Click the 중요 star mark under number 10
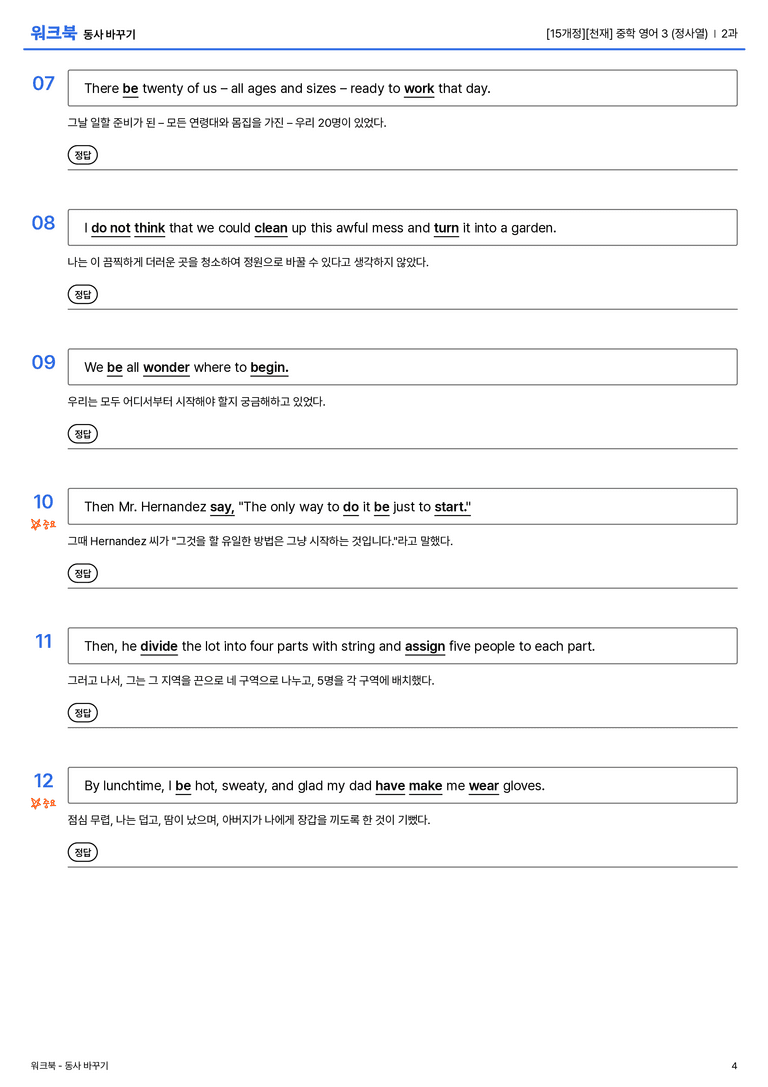The width and height of the screenshot is (768, 1087). pyautogui.click(x=43, y=525)
